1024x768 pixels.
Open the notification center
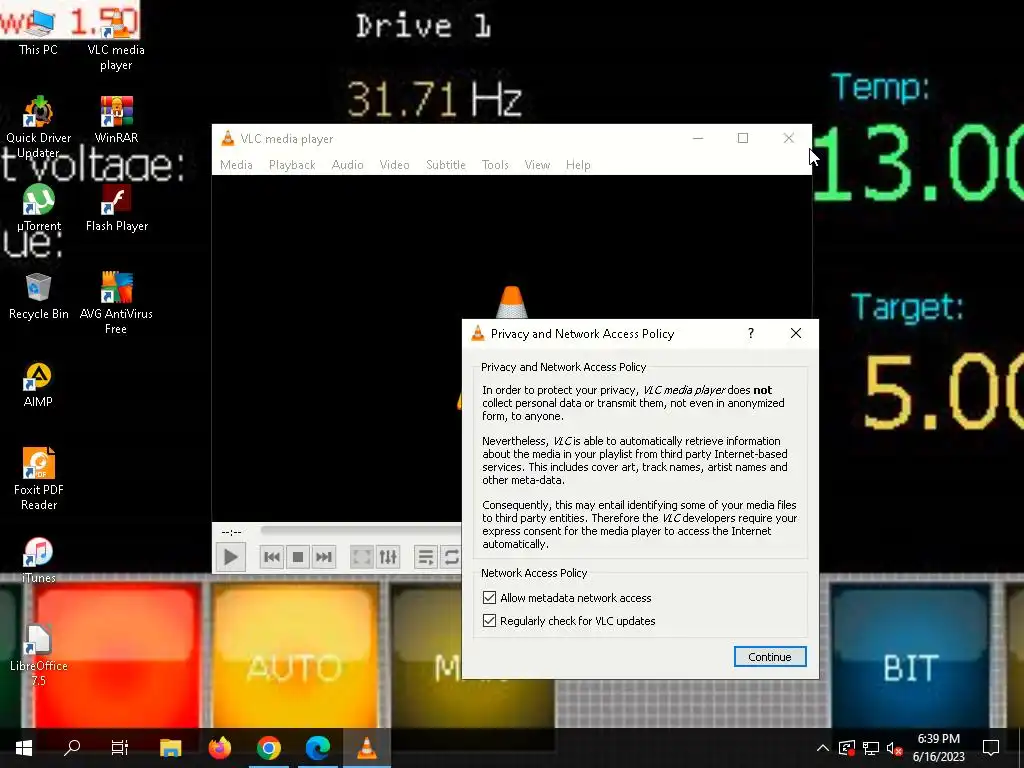click(x=991, y=748)
